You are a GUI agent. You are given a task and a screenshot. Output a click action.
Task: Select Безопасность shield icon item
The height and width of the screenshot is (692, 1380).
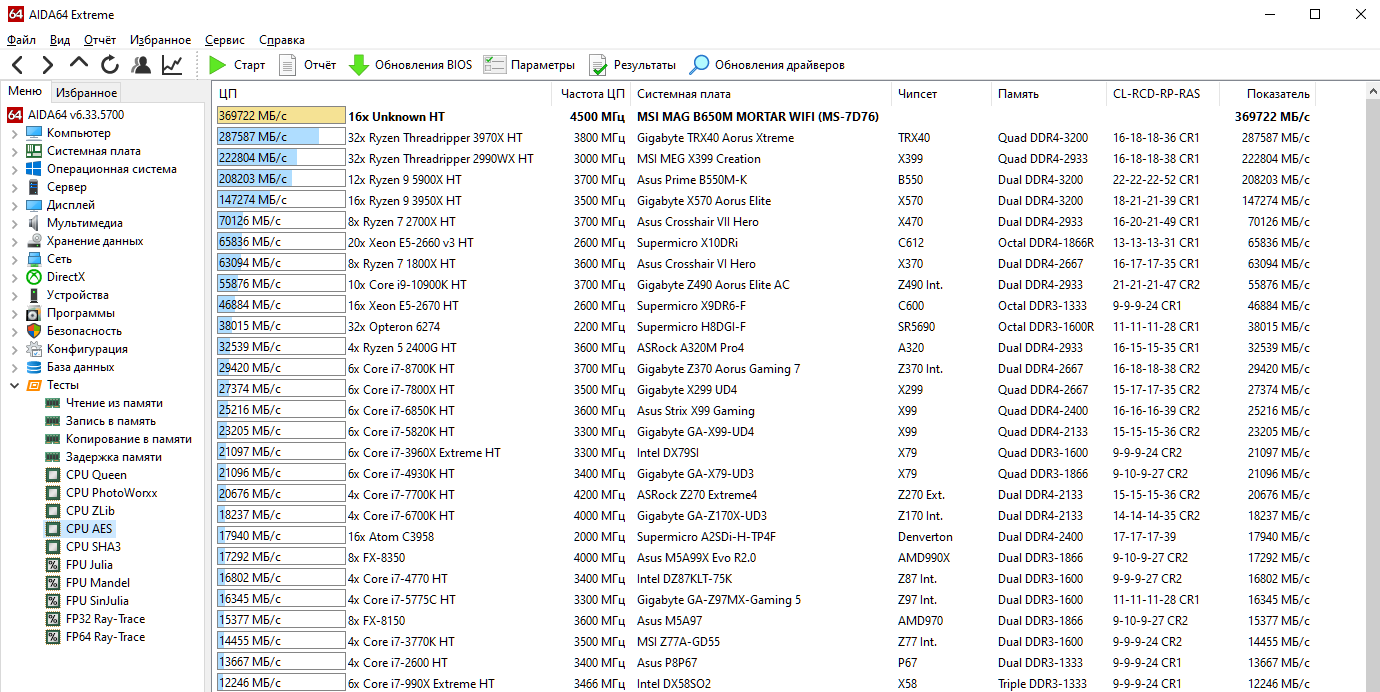point(35,331)
